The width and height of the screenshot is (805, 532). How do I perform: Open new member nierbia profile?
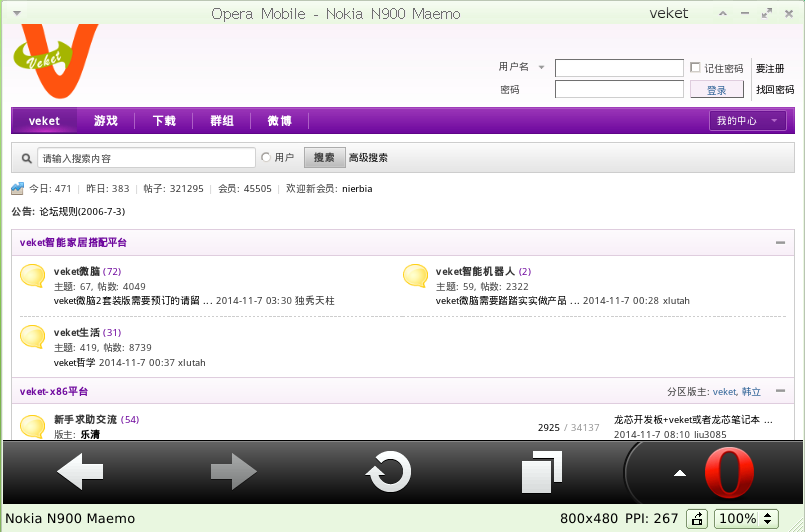coord(357,189)
